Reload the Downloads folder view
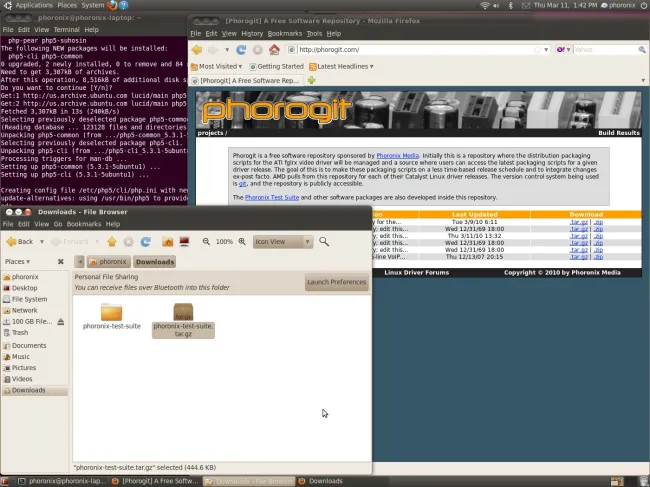Viewport: 650px width, 487px height. pyautogui.click(x=146, y=241)
